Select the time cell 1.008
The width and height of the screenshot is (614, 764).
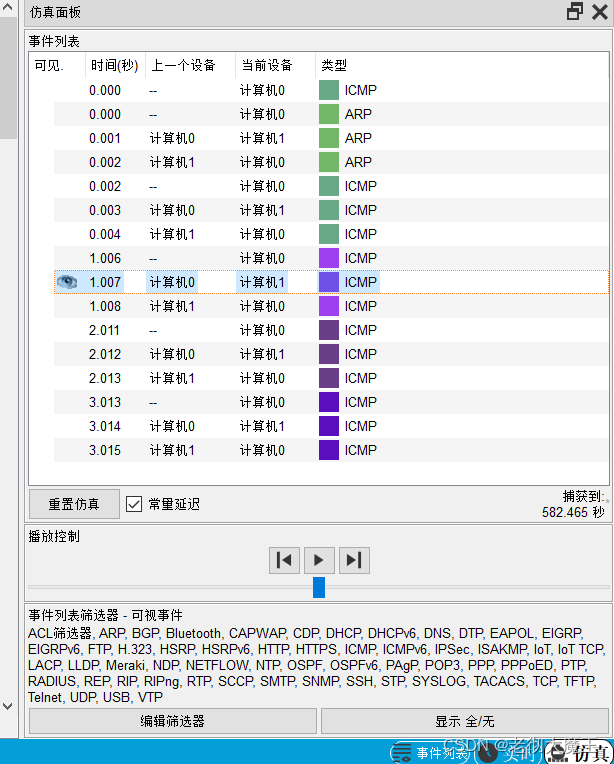point(105,306)
